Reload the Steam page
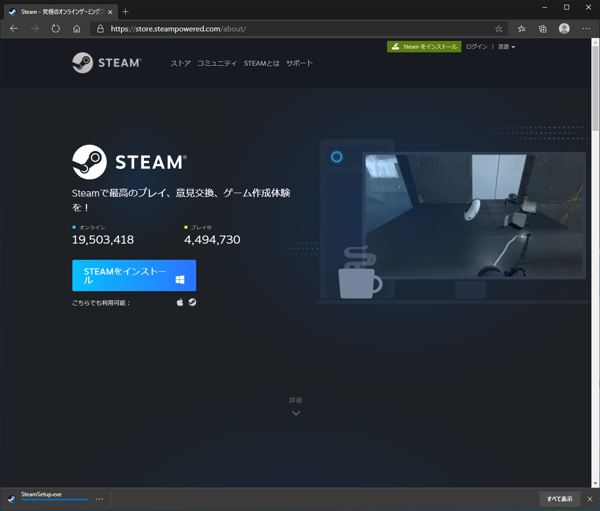Viewport: 600px width, 511px height. pyautogui.click(x=56, y=29)
